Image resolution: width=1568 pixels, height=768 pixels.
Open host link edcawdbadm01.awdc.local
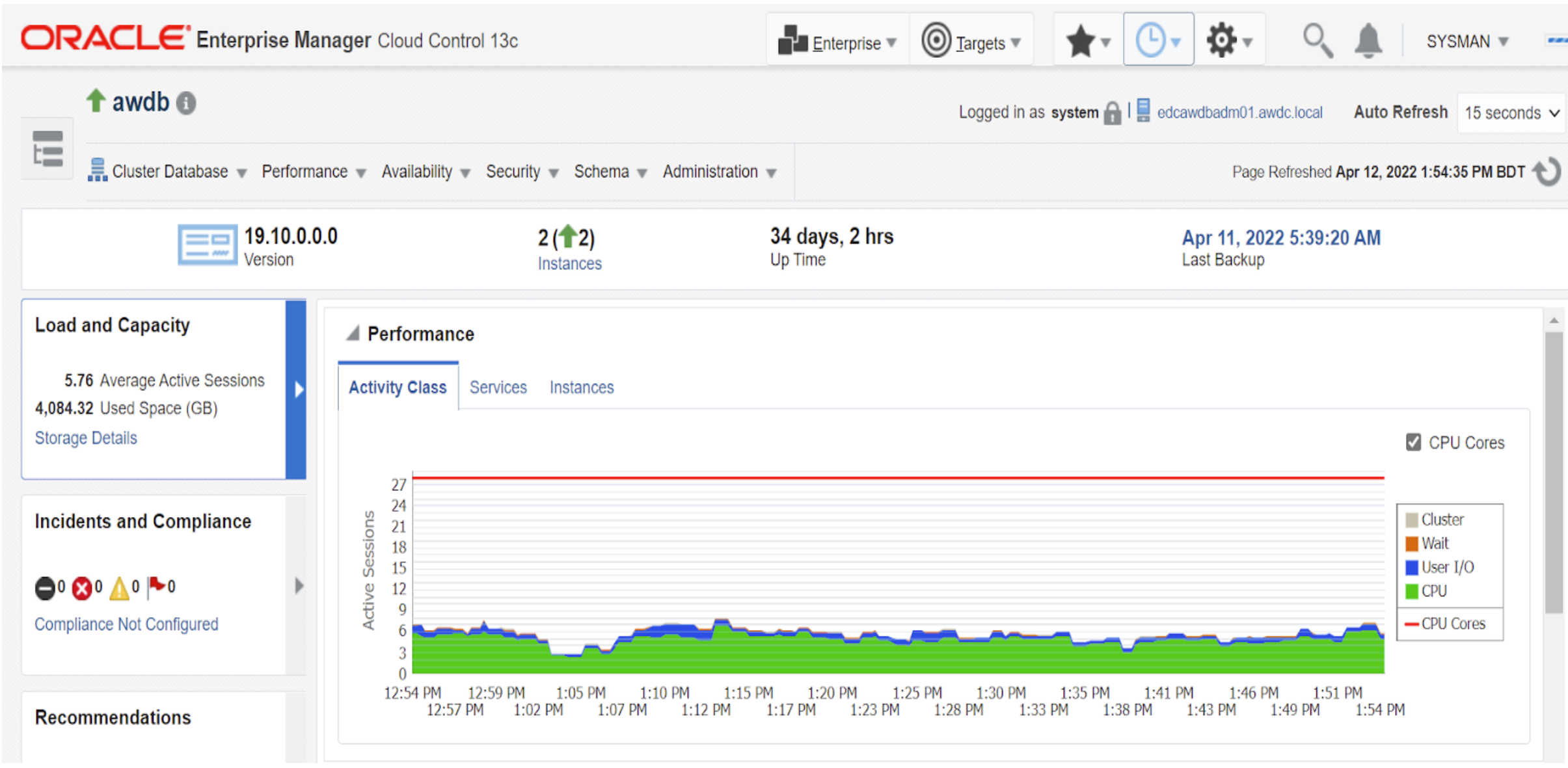1239,113
